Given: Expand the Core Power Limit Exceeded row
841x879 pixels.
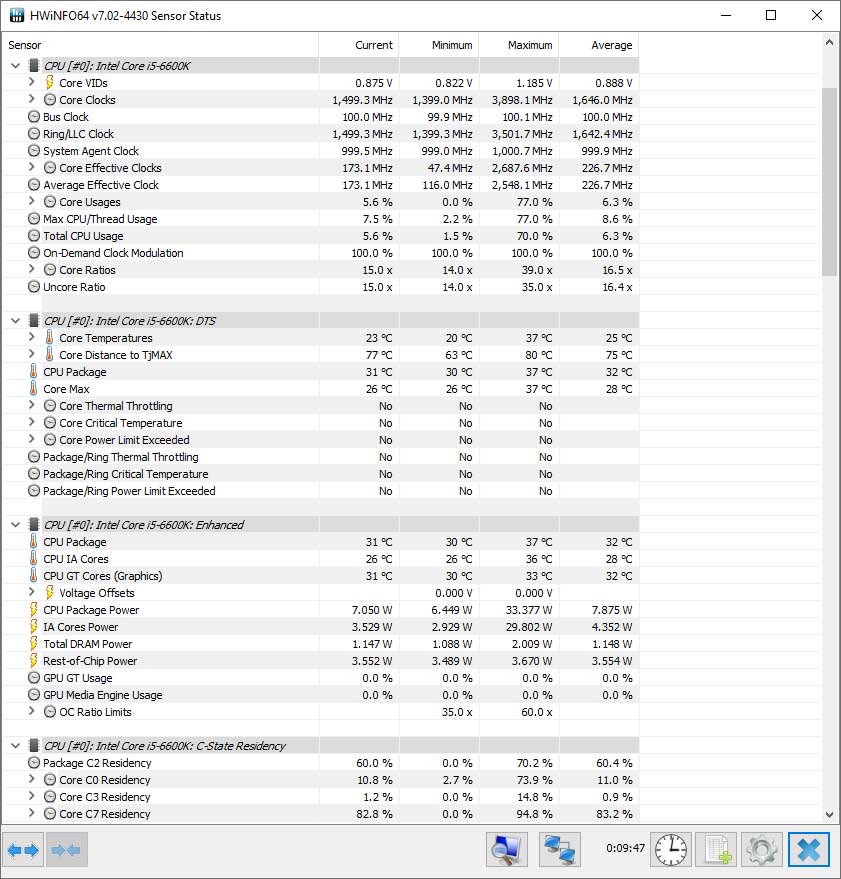Looking at the screenshot, I should click(31, 438).
